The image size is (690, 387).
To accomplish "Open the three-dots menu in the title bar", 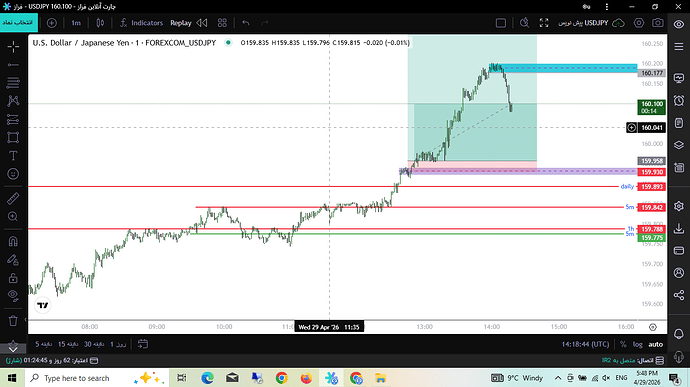I will pyautogui.click(x=607, y=7).
